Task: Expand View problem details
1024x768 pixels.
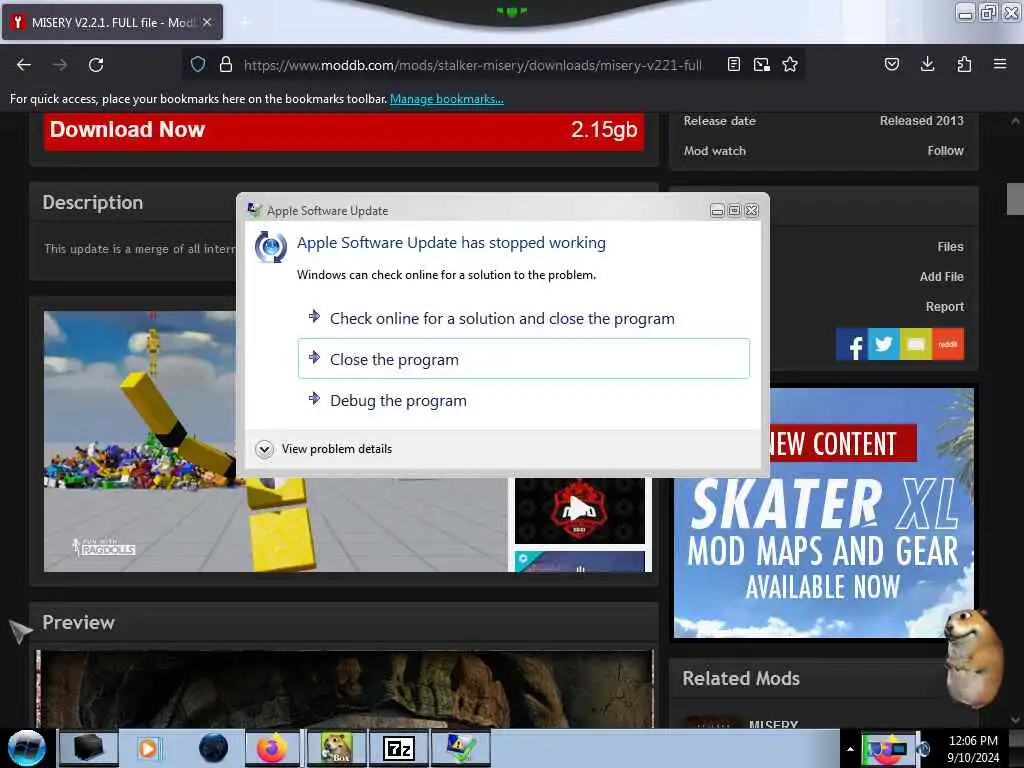Action: point(323,449)
